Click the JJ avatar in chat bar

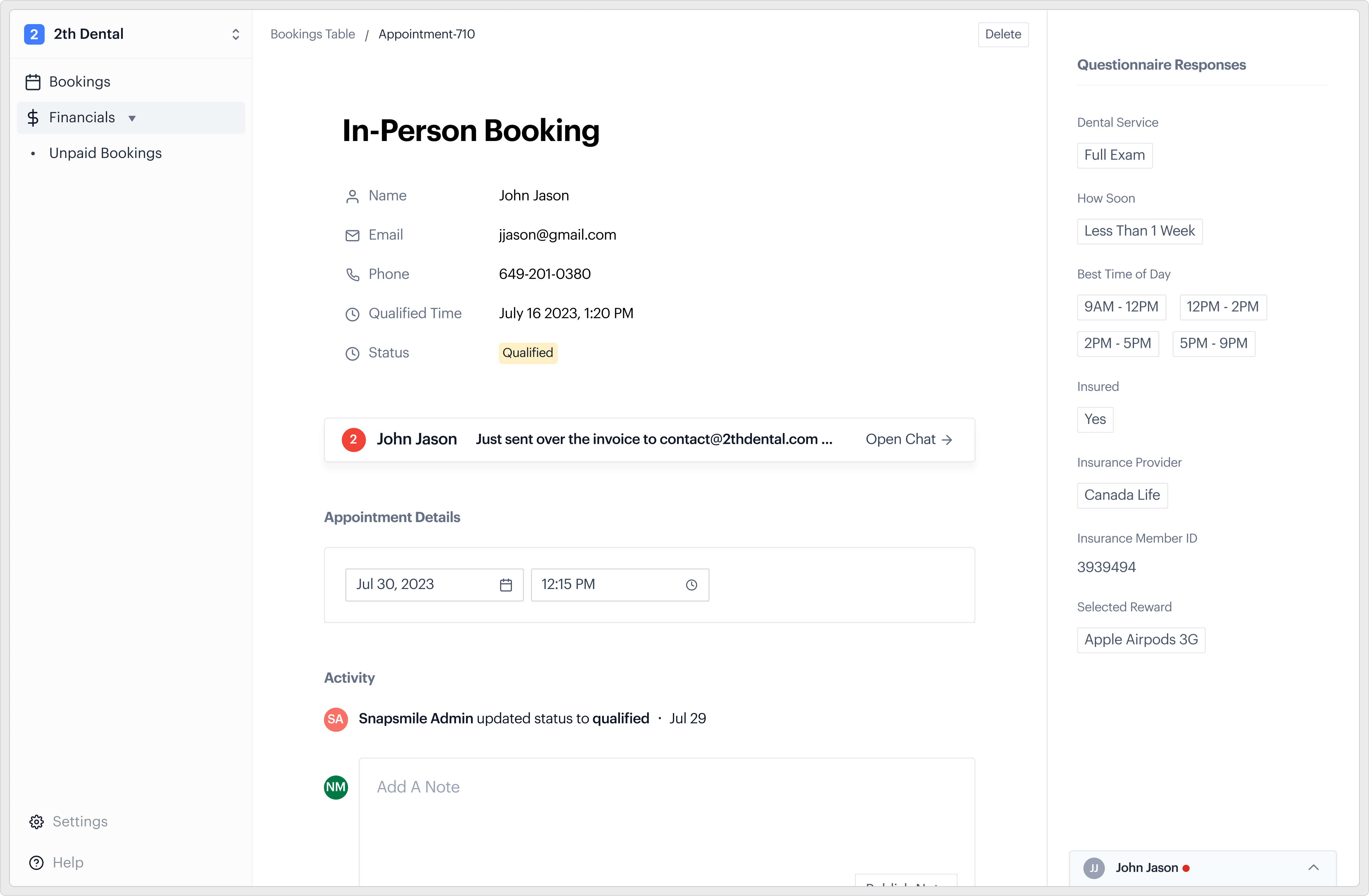pyautogui.click(x=1094, y=868)
